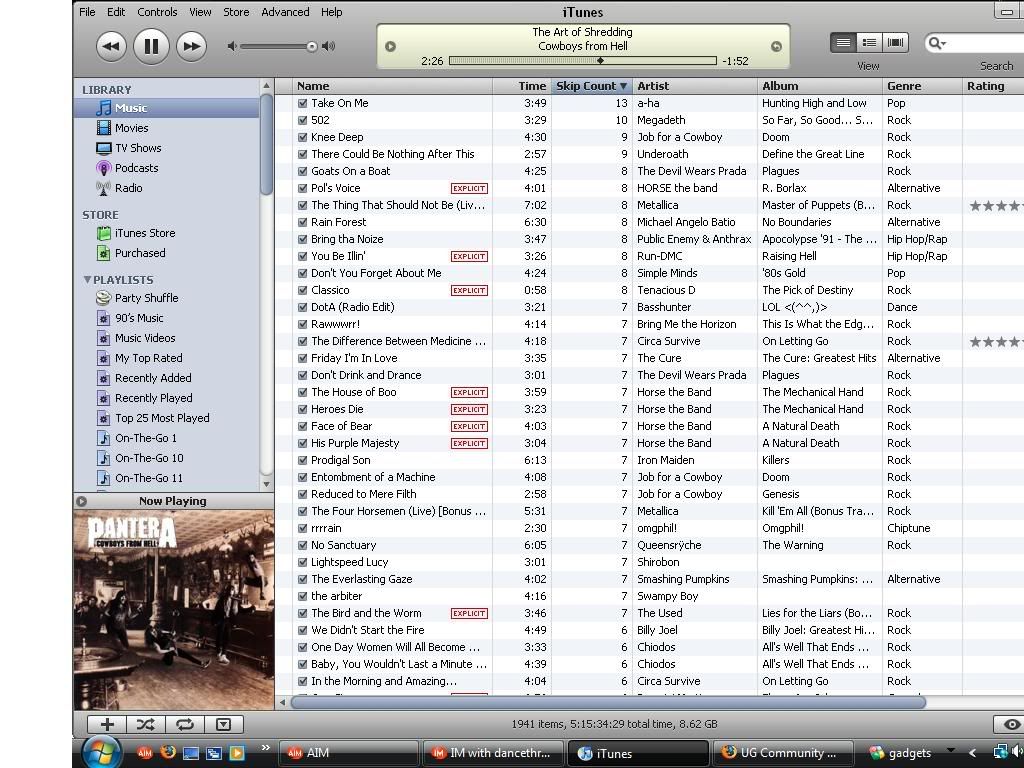1024x768 pixels.
Task: Adjust the volume slider knob
Action: click(312, 46)
